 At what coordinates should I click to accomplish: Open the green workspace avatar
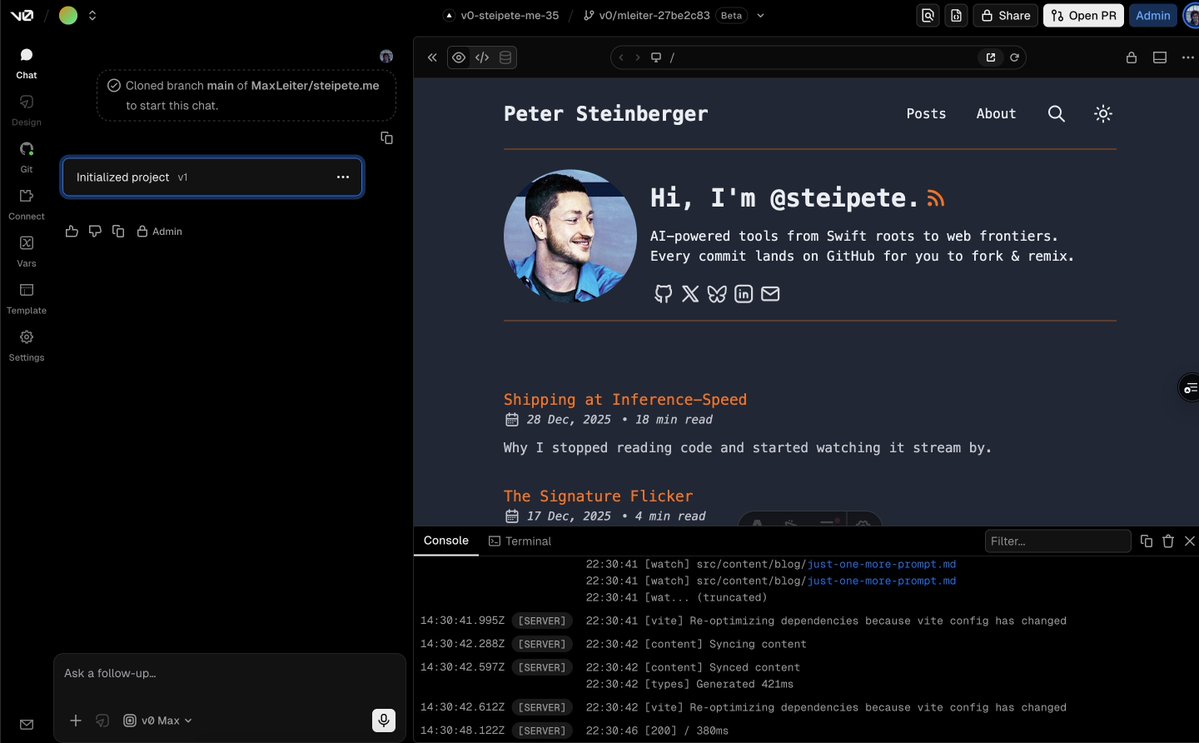(x=68, y=15)
